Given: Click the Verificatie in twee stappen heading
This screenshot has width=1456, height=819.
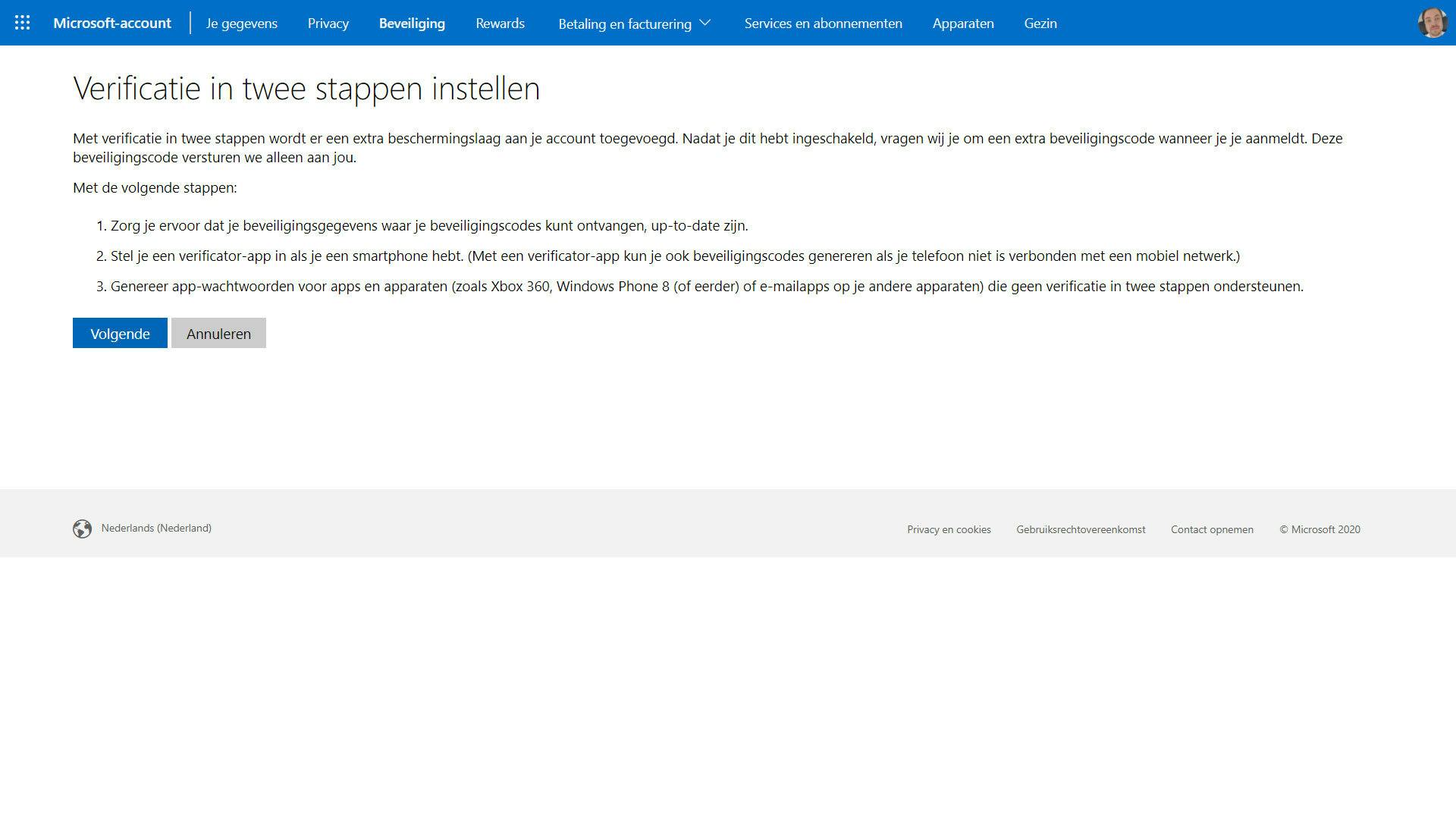Looking at the screenshot, I should 306,88.
